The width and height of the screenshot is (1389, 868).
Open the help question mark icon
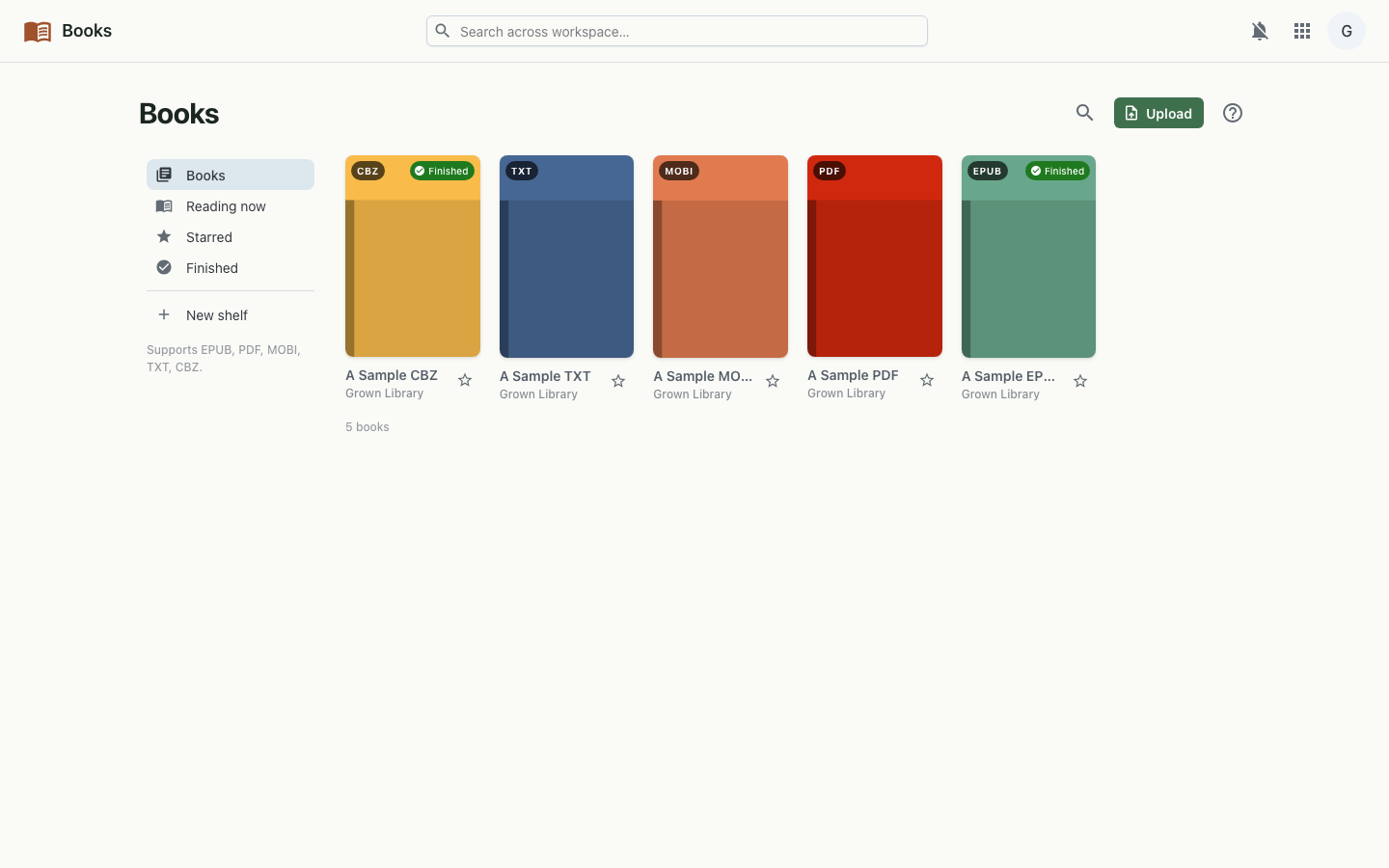[1233, 113]
